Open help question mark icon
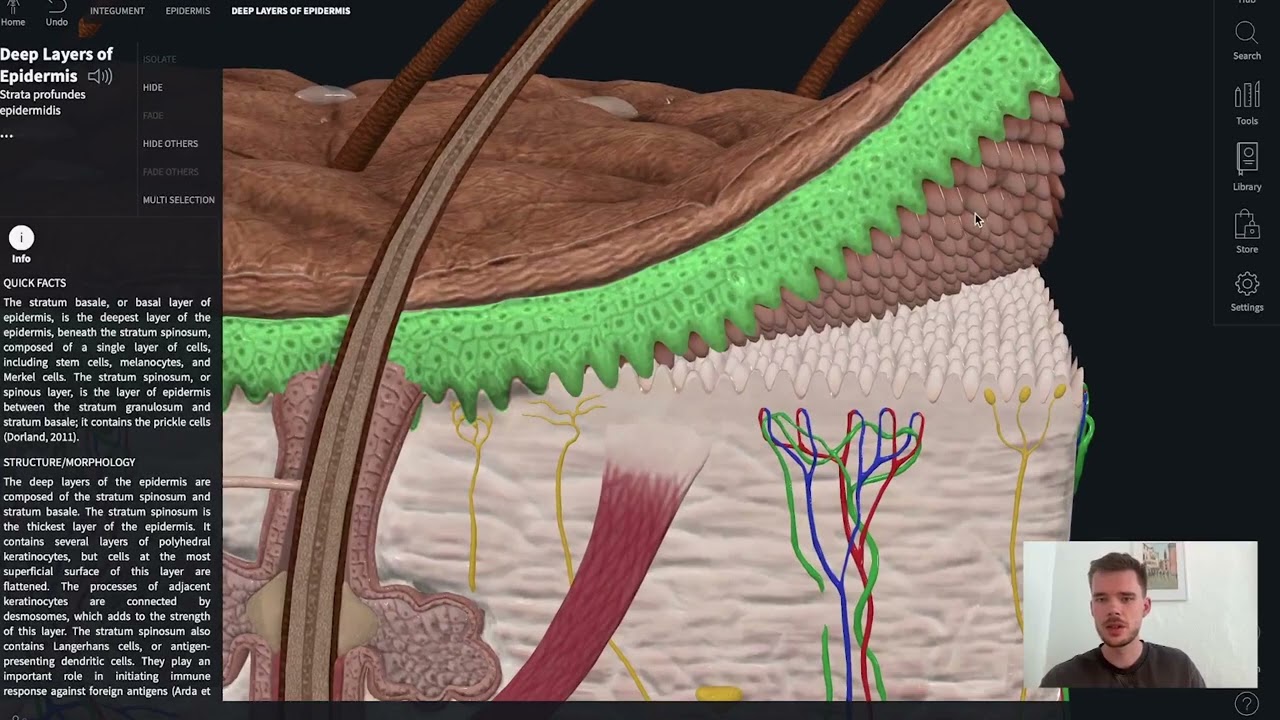Viewport: 1280px width, 720px height. coord(1246,704)
